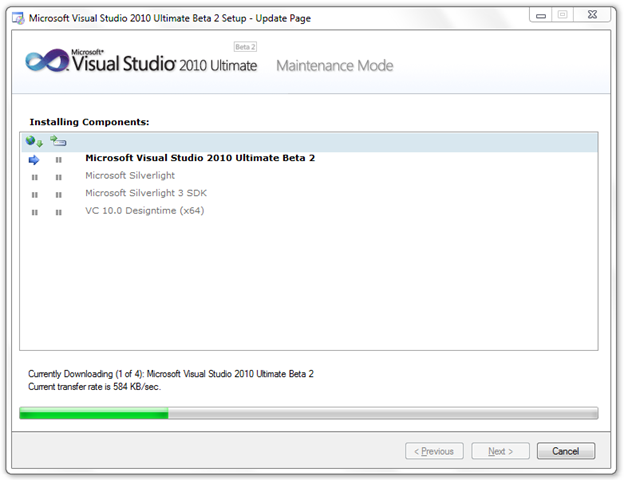The height and width of the screenshot is (480, 624).
Task: Close the setup window
Action: [x=593, y=15]
